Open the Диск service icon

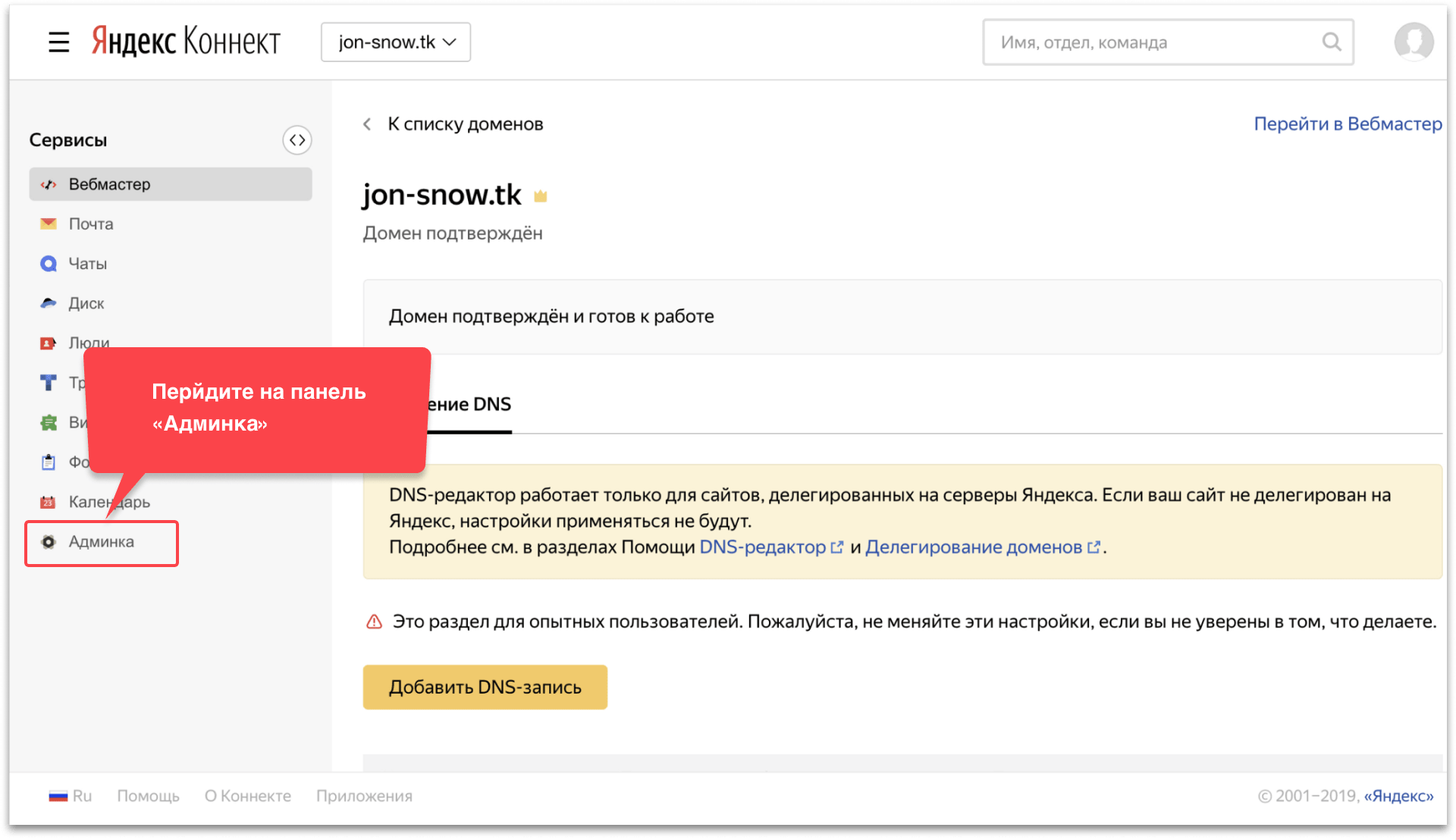[49, 303]
